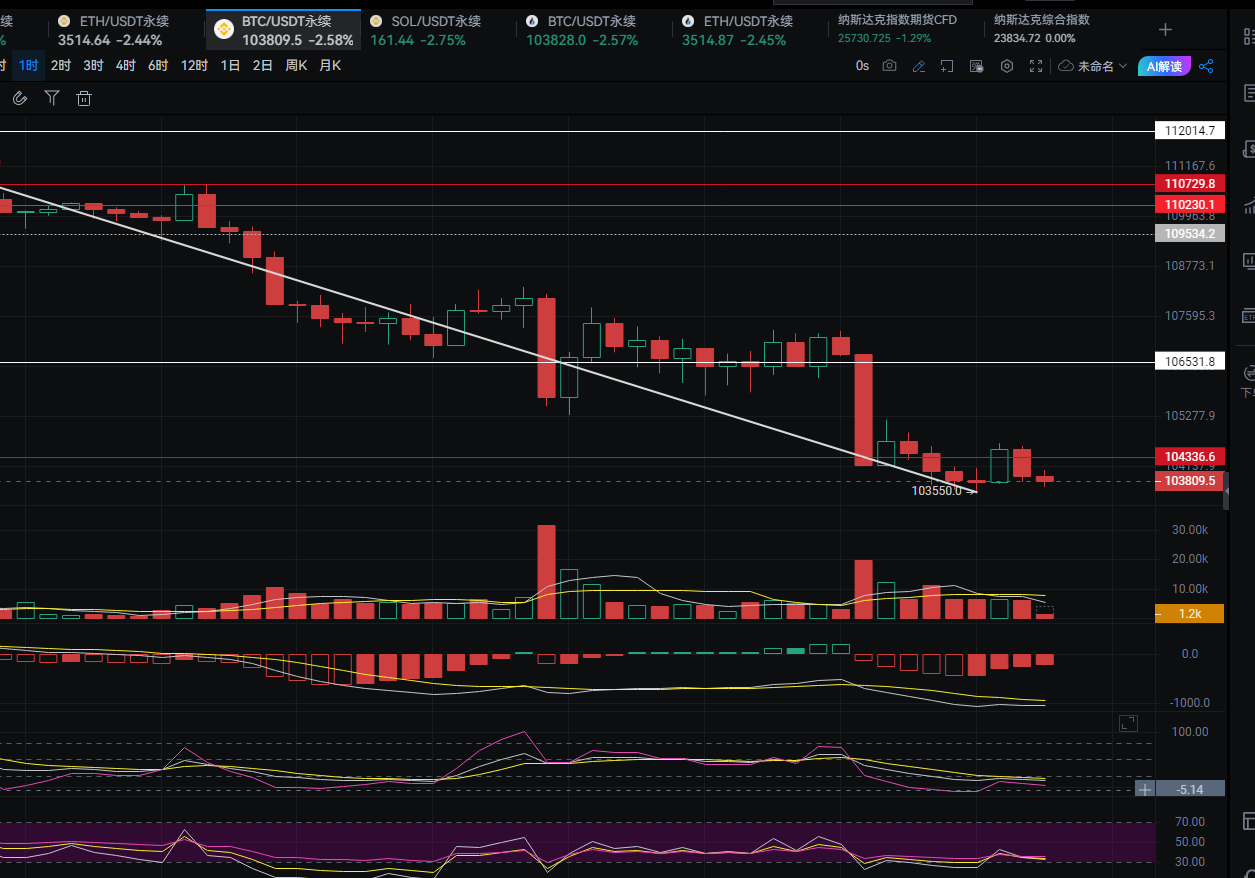Expand the 未命名 layout dropdown
Image resolution: width=1255 pixels, height=878 pixels.
pyautogui.click(x=1093, y=66)
